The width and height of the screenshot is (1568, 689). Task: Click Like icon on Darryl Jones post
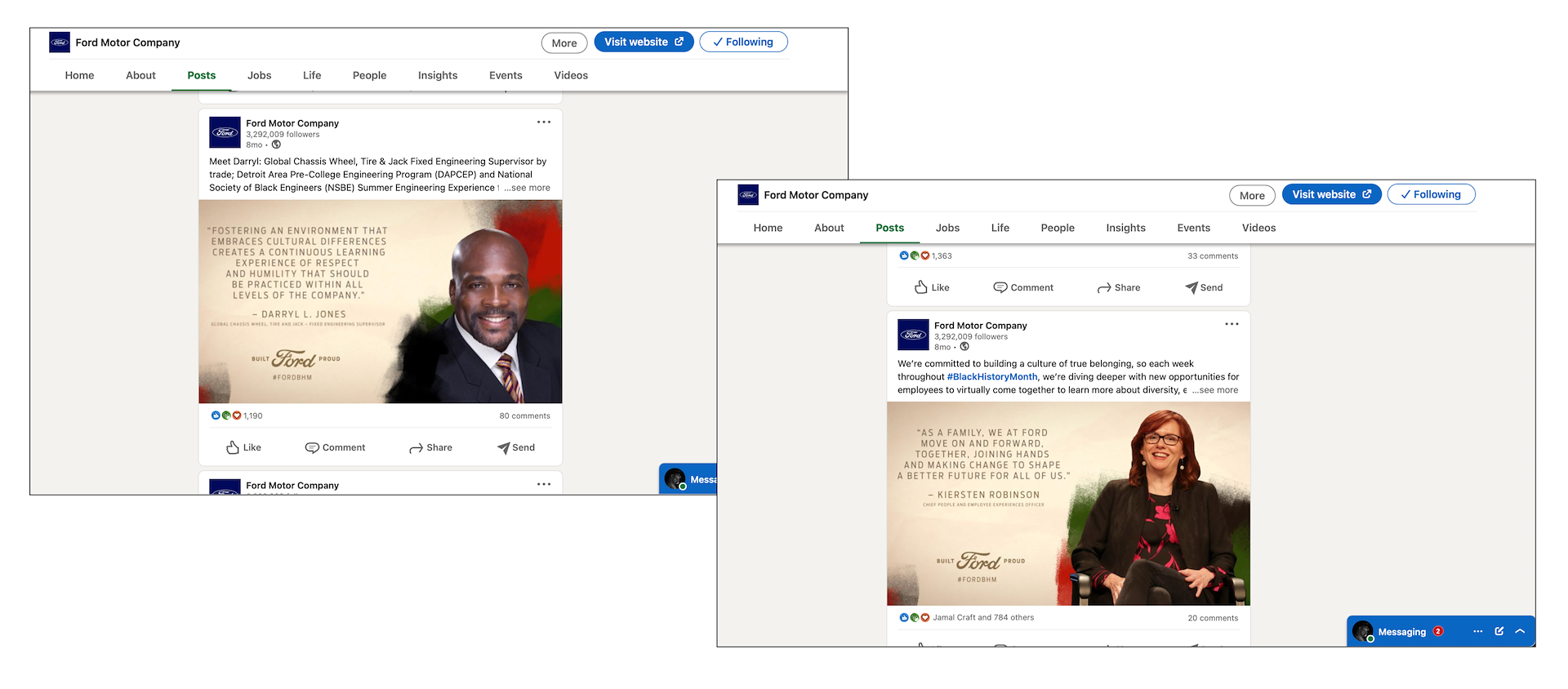click(x=233, y=447)
